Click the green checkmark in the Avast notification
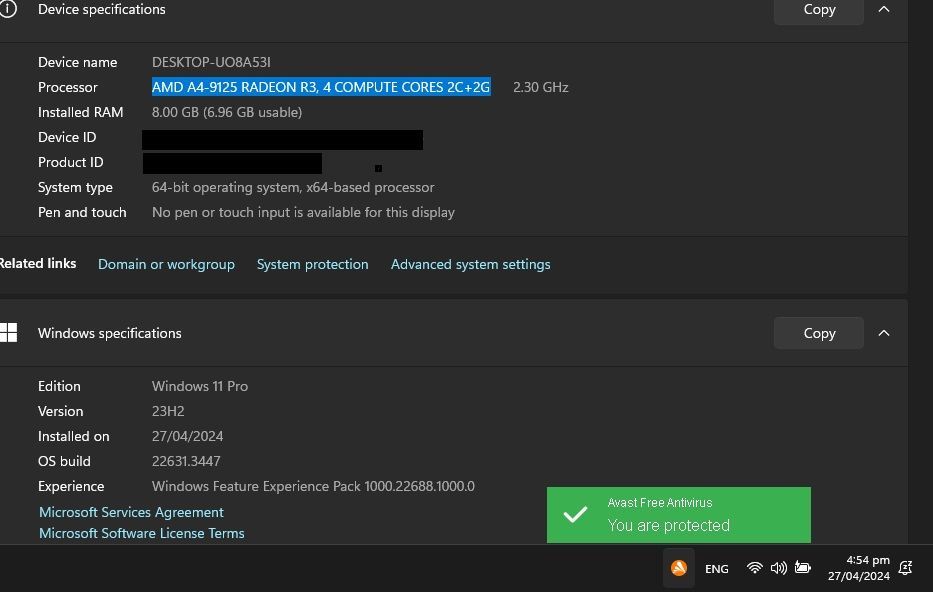The height and width of the screenshot is (592, 933). click(575, 514)
